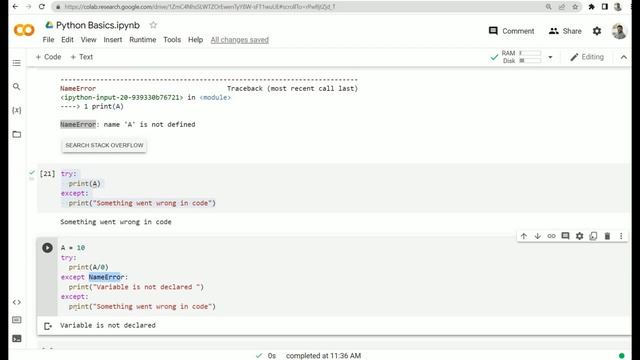This screenshot has width=640, height=360.
Task: Click the notebook title Python Basics.ipynb
Action: click(98, 25)
